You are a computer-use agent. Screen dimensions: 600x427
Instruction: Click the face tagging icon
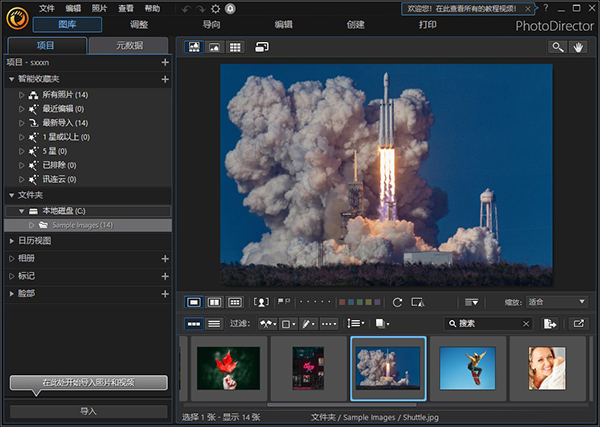click(262, 302)
